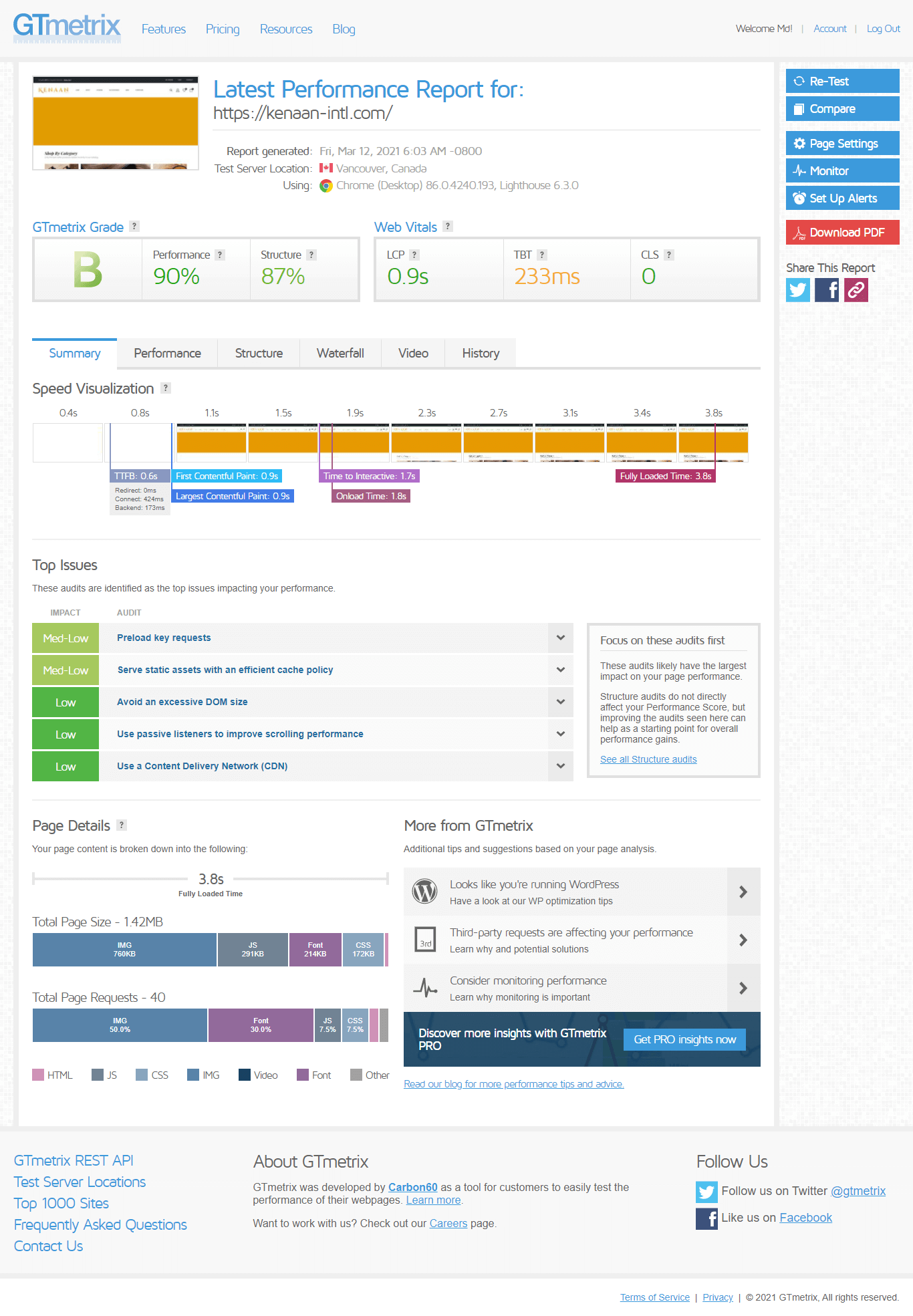Viewport: 913px width, 1316px height.
Task: Open Features in top navigation
Action: pyautogui.click(x=164, y=29)
